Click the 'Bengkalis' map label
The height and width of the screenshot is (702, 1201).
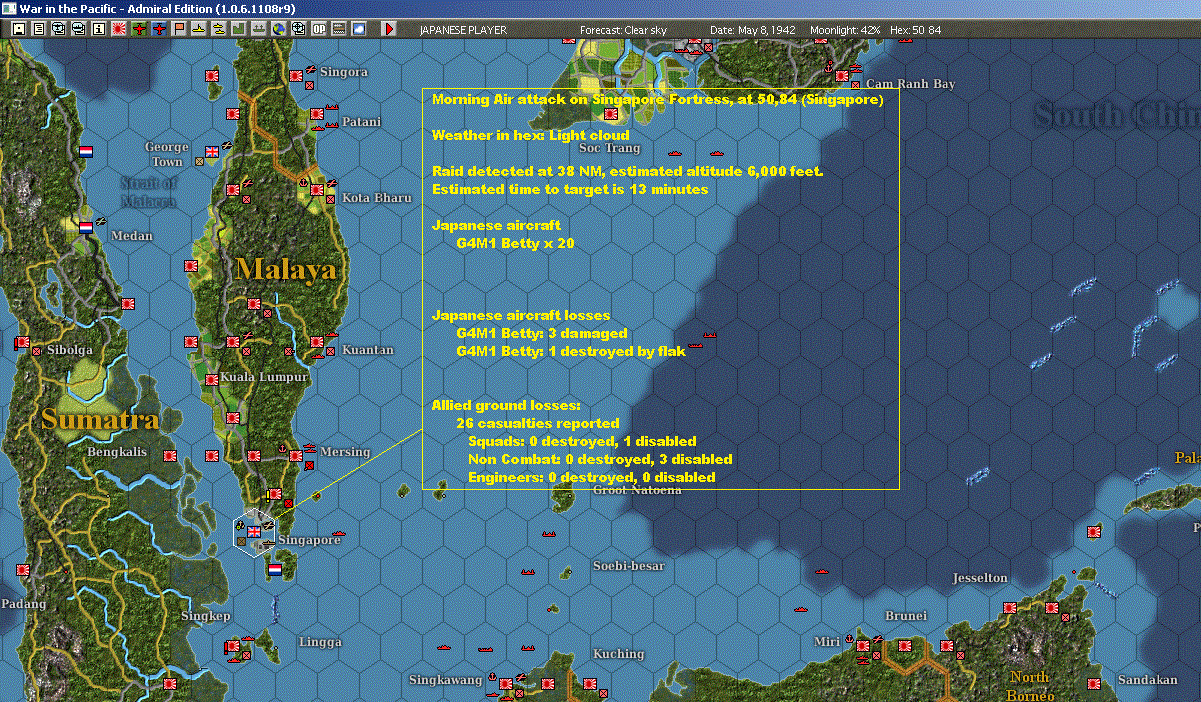(117, 452)
